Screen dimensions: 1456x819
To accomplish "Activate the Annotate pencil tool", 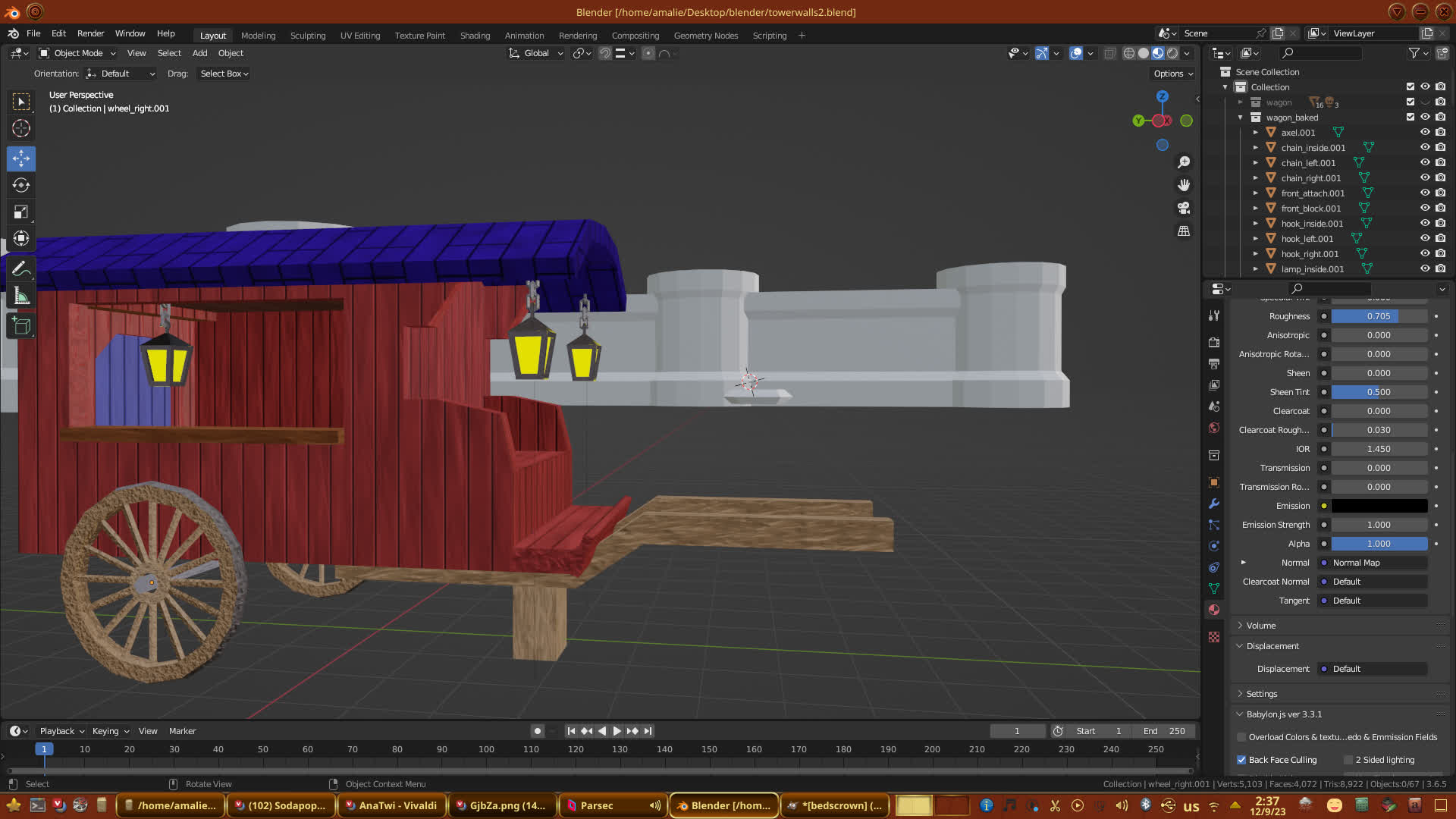I will 21,268.
